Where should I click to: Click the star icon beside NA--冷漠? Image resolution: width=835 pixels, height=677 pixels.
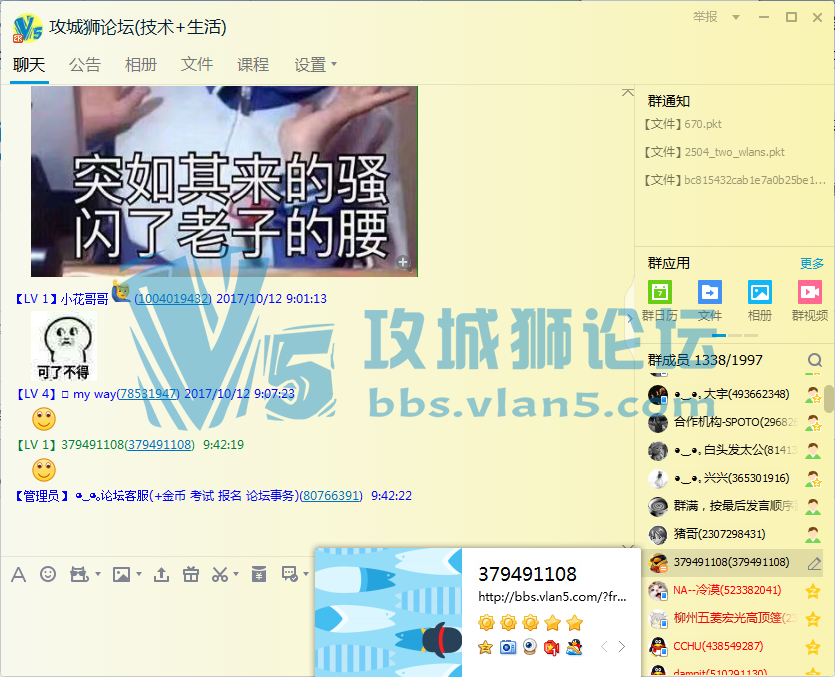[813, 591]
